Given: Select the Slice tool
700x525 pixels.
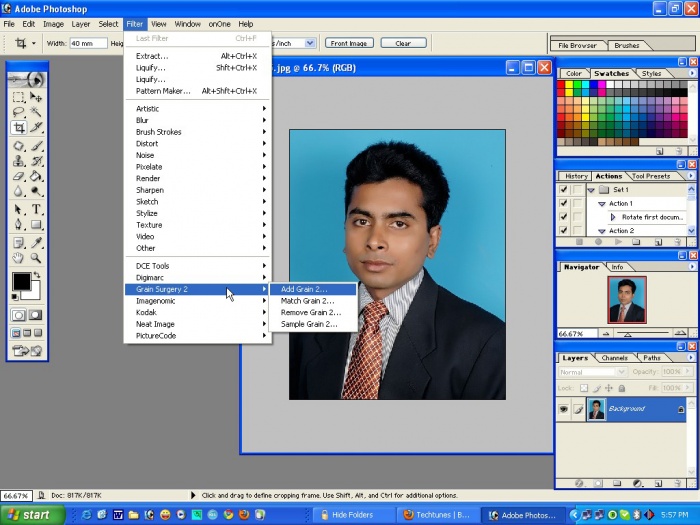Looking at the screenshot, I should click(36, 128).
